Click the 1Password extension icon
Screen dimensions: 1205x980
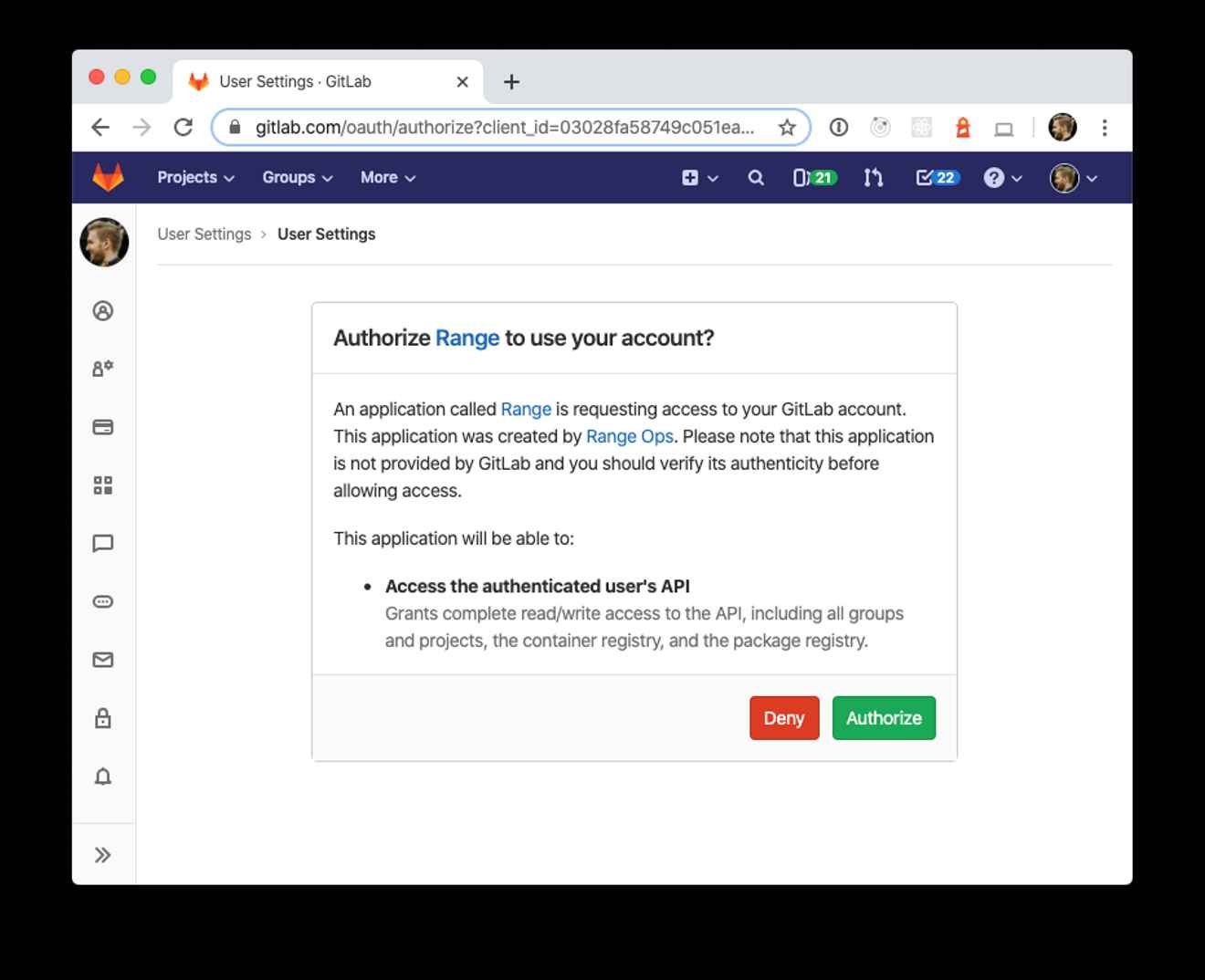tap(838, 128)
